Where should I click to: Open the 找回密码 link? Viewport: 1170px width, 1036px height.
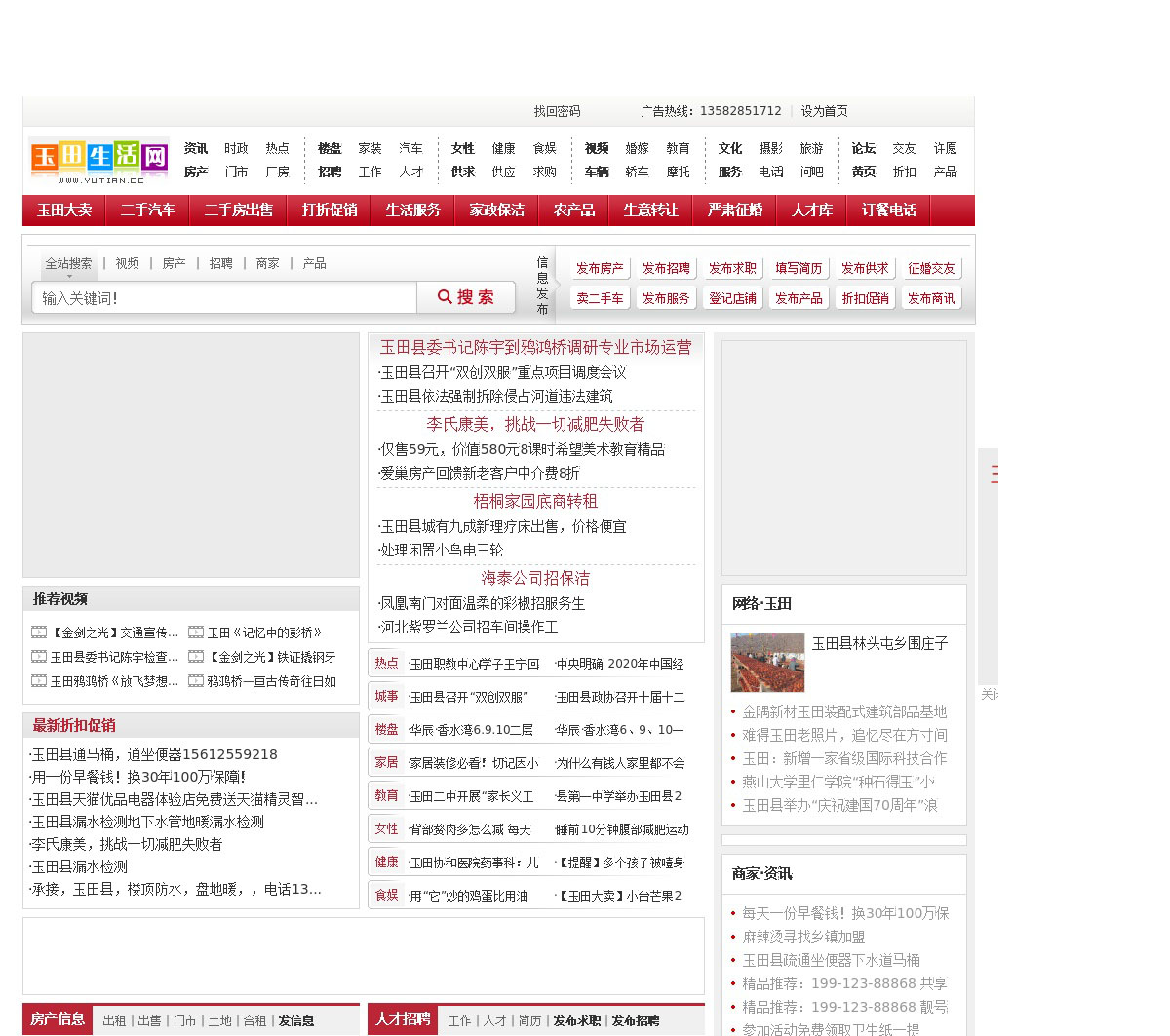point(557,111)
